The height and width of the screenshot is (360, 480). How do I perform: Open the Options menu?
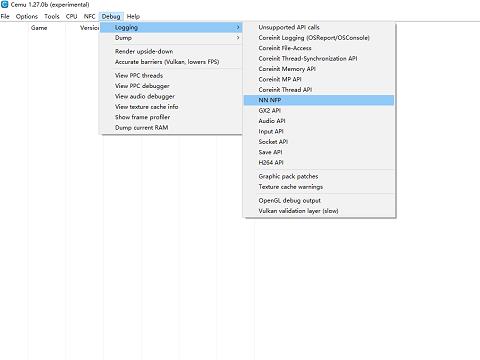27,16
